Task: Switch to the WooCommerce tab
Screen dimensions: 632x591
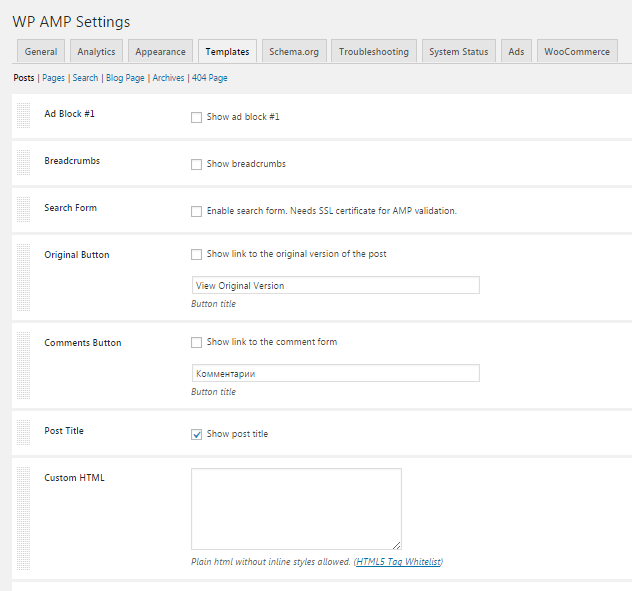Action: coord(577,51)
